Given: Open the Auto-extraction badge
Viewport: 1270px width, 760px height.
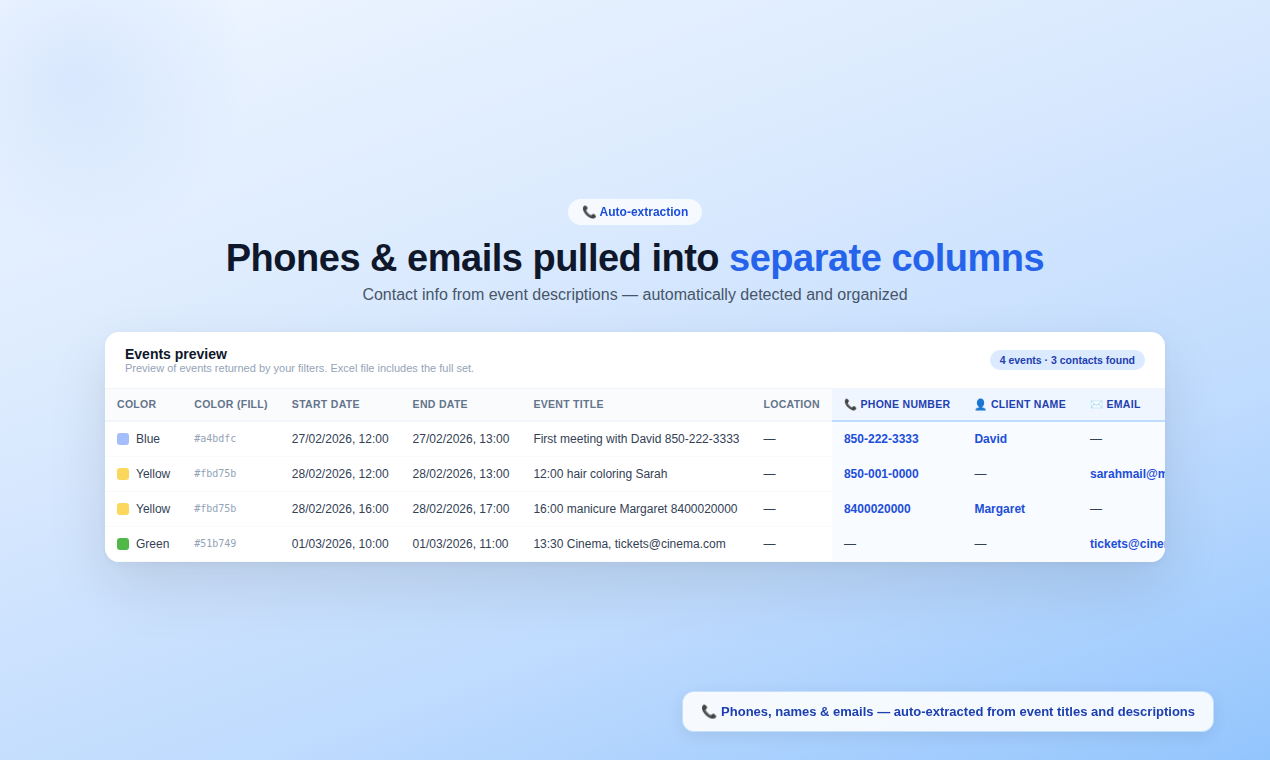Looking at the screenshot, I should (634, 211).
